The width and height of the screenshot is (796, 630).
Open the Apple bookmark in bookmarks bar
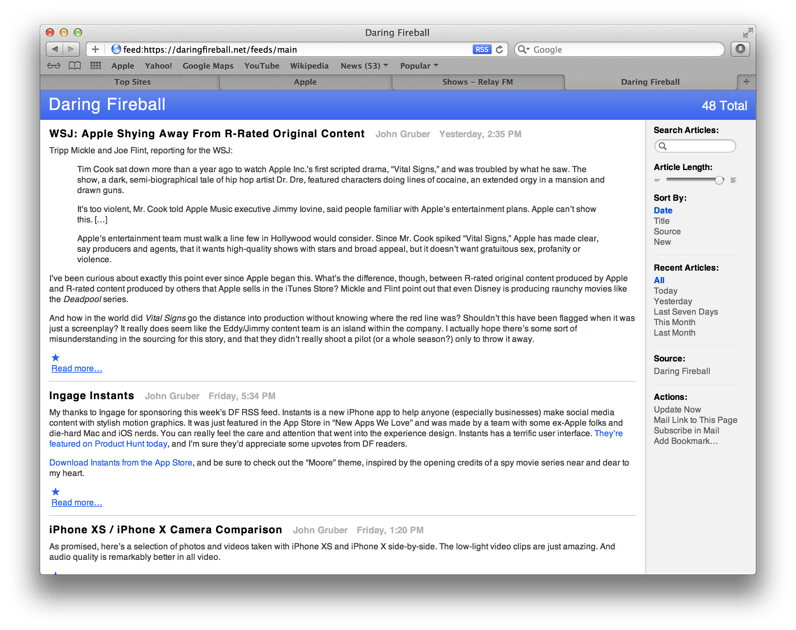click(x=123, y=66)
